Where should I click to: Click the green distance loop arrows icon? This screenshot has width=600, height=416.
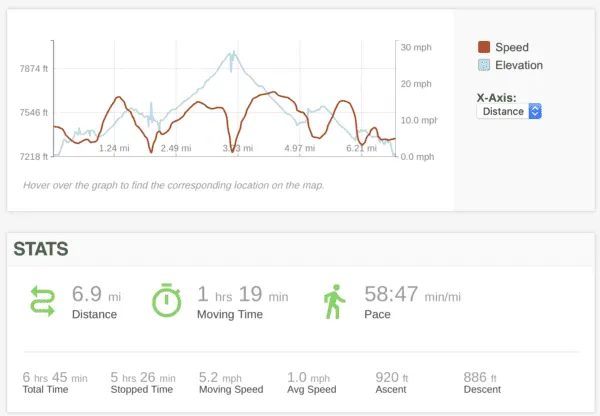pos(42,301)
